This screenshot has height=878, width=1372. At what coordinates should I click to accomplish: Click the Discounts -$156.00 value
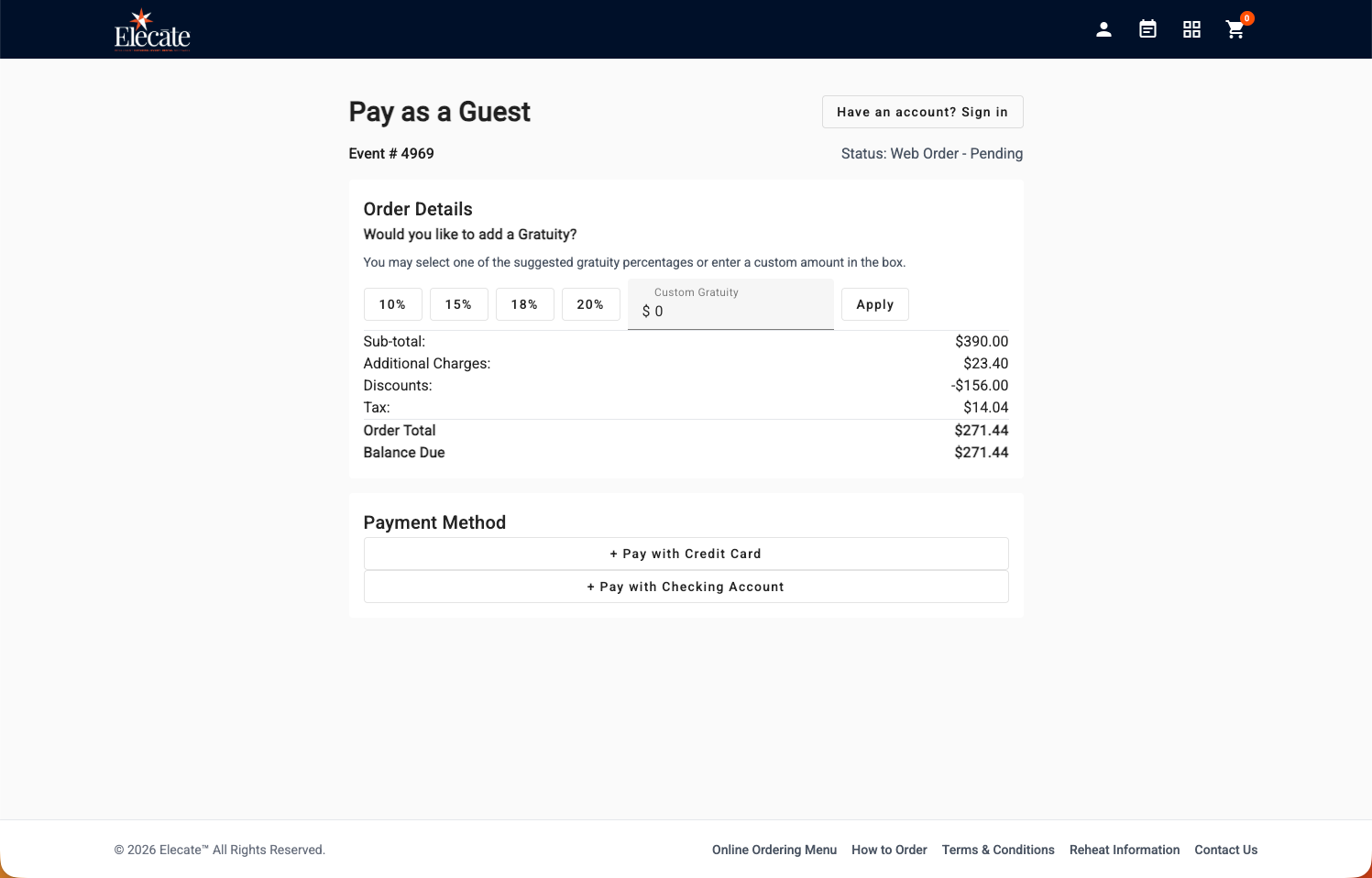(x=979, y=385)
